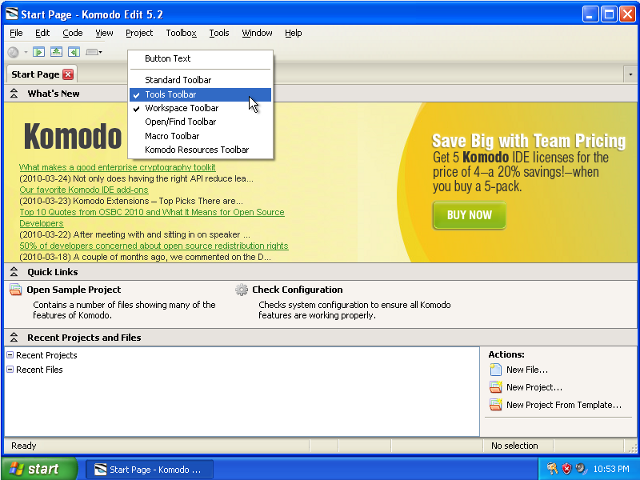Click the Komodo icon in the title bar
Viewport: 640px width, 480px height.
point(12,14)
